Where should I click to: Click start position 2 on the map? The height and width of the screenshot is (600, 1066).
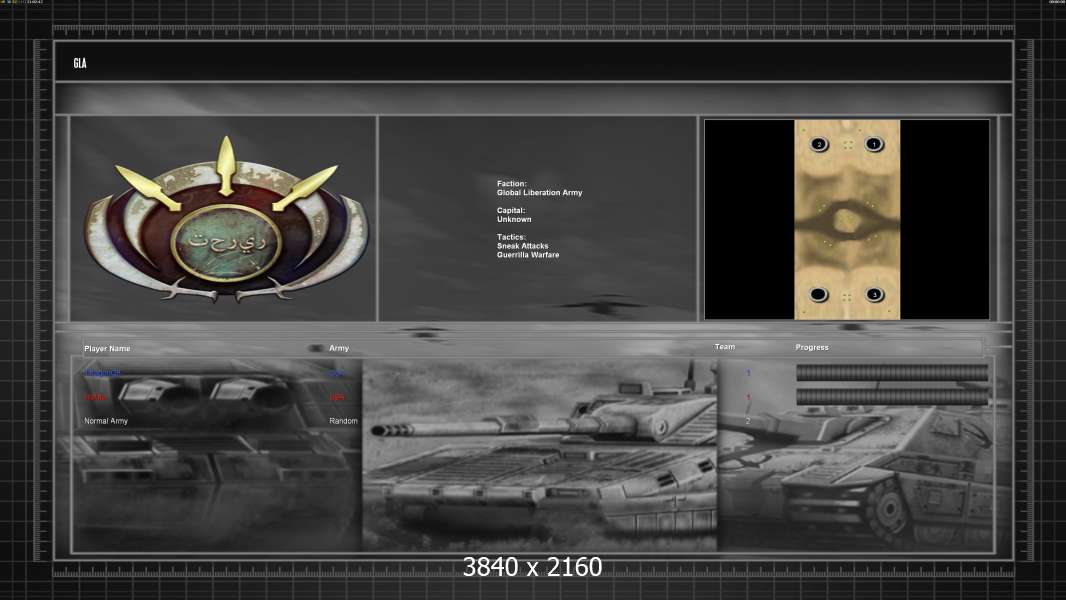pos(819,144)
